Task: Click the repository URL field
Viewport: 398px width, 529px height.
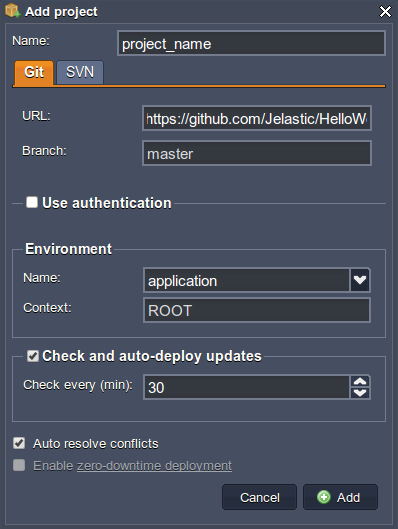Action: (x=257, y=118)
